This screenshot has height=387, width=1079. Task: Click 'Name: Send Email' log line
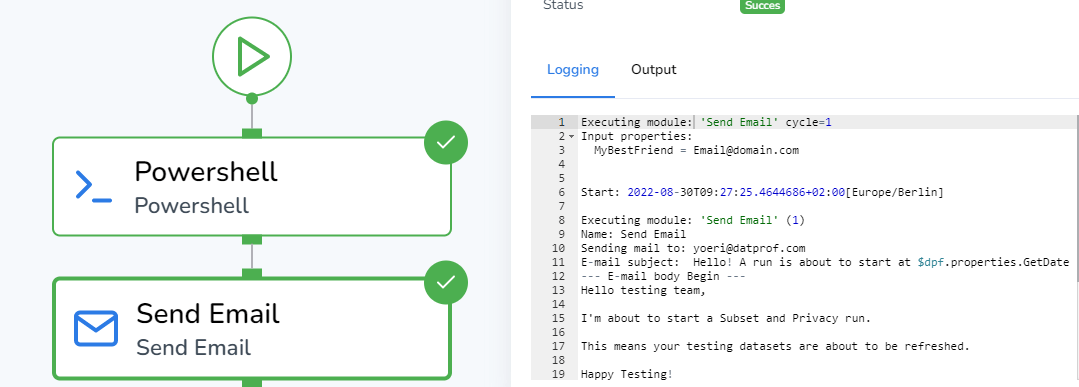(x=633, y=234)
